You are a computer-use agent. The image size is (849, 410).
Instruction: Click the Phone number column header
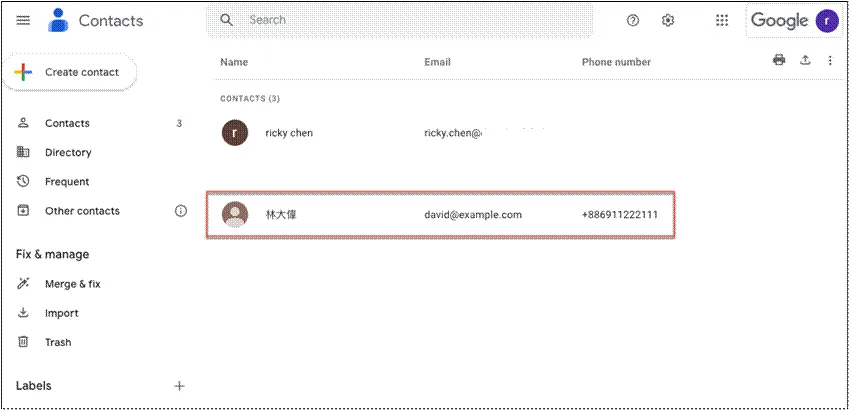click(x=616, y=62)
